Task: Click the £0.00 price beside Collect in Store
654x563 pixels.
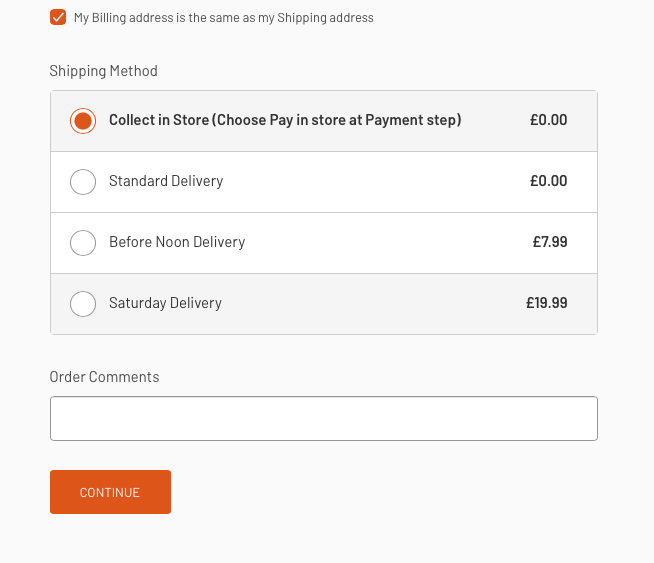Action: pyautogui.click(x=548, y=120)
